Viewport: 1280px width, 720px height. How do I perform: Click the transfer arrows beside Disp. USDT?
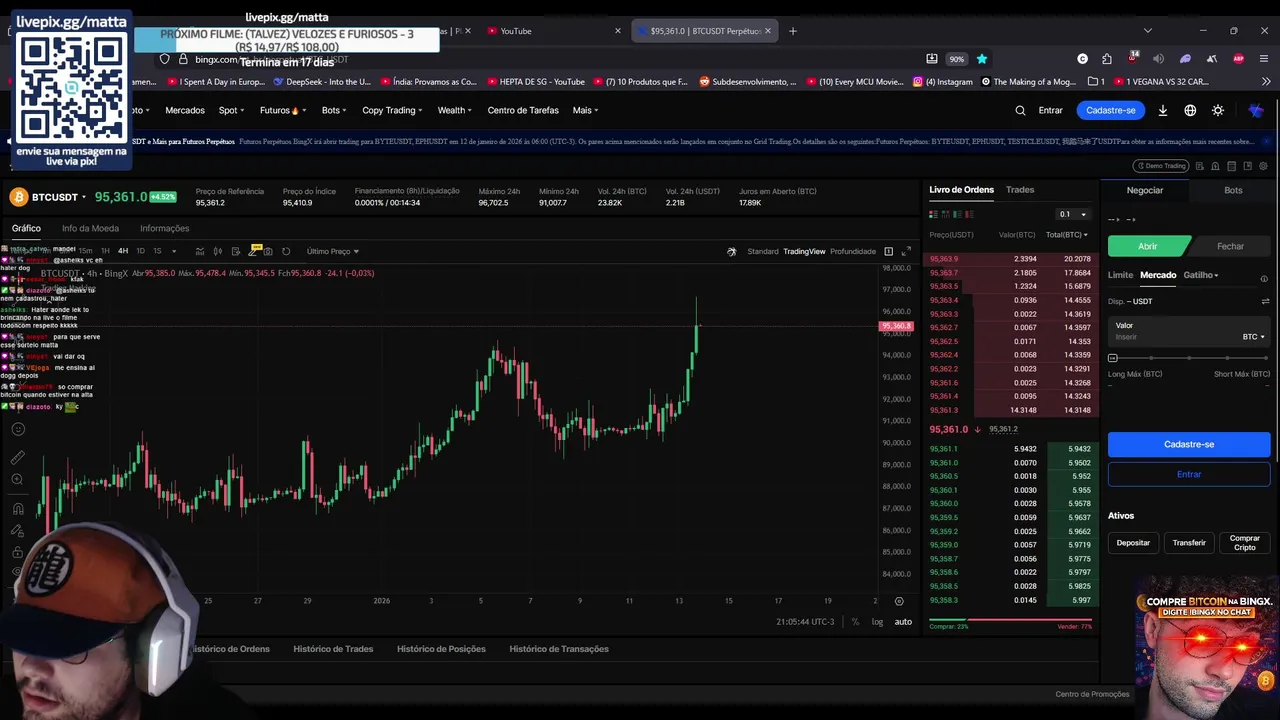pos(1265,301)
